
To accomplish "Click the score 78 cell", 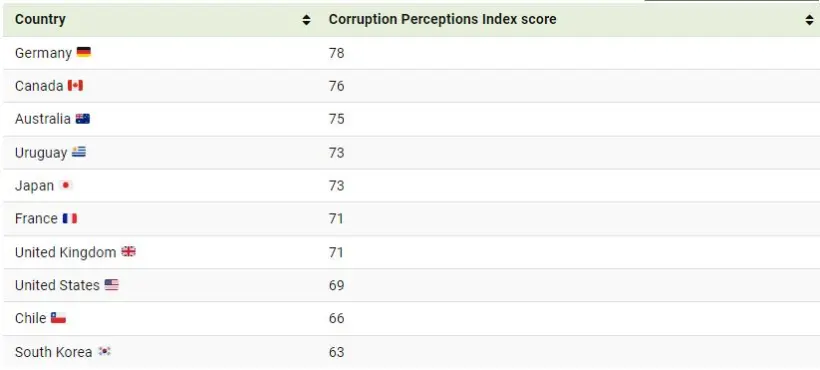I will (x=336, y=53).
